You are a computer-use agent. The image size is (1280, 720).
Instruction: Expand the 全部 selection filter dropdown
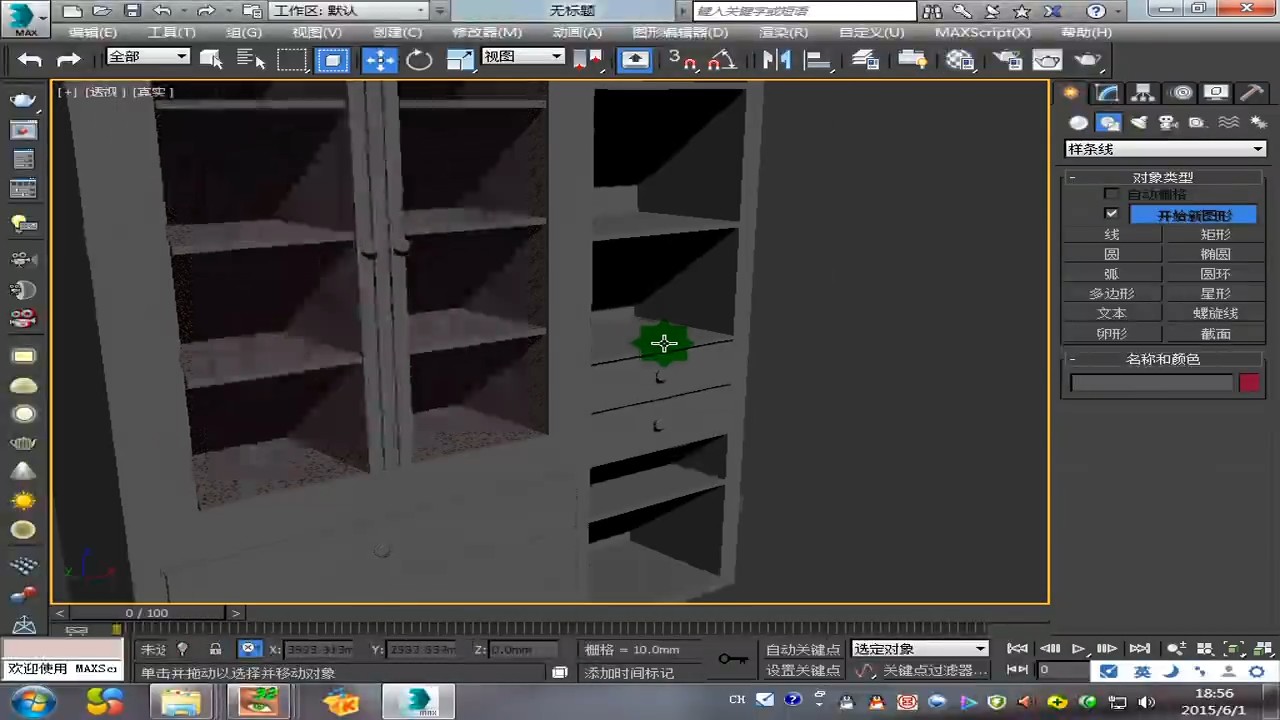pyautogui.click(x=148, y=57)
